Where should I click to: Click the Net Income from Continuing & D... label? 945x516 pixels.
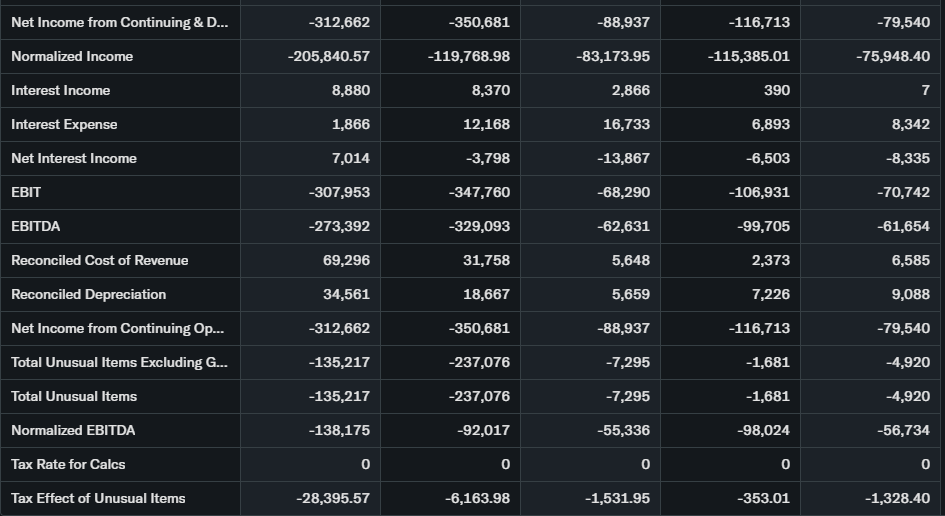click(119, 22)
